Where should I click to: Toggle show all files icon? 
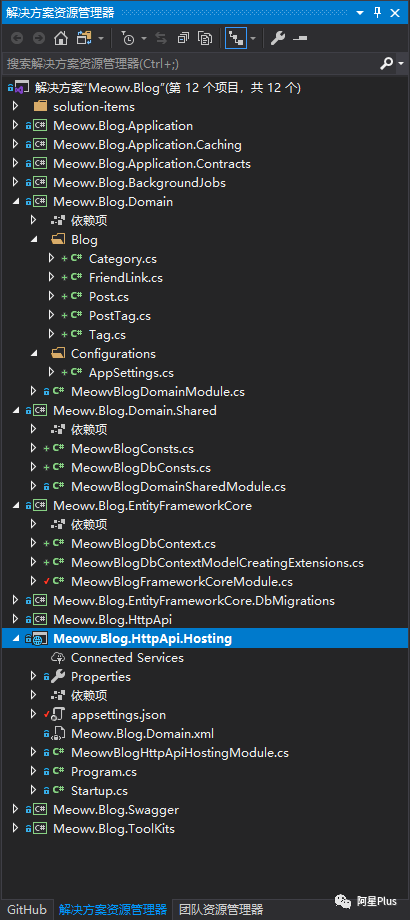pyautogui.click(x=205, y=39)
